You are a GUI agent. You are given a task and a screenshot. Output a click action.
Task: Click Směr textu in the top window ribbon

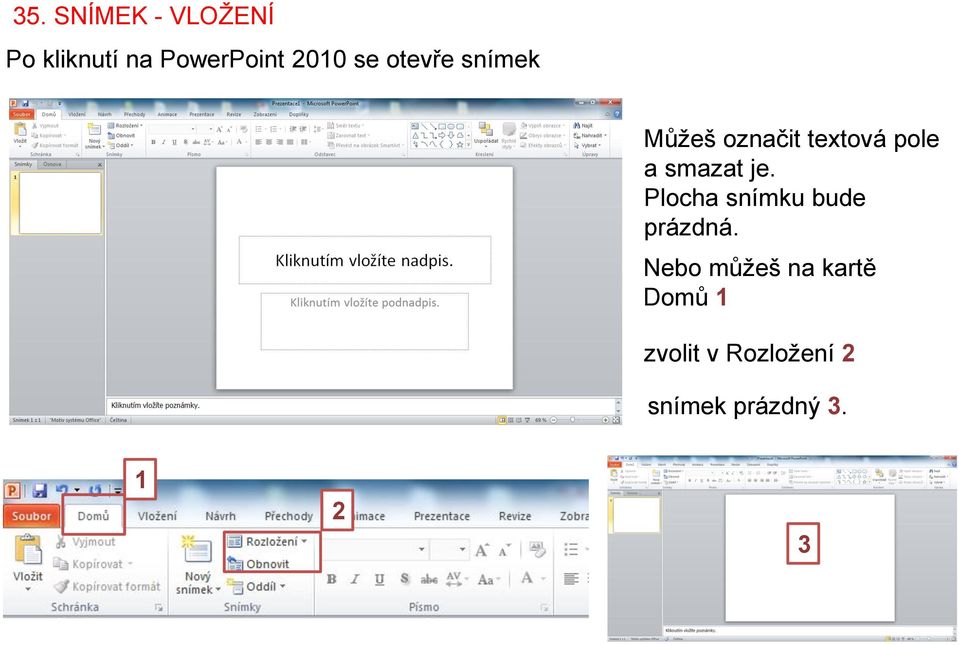(x=346, y=125)
